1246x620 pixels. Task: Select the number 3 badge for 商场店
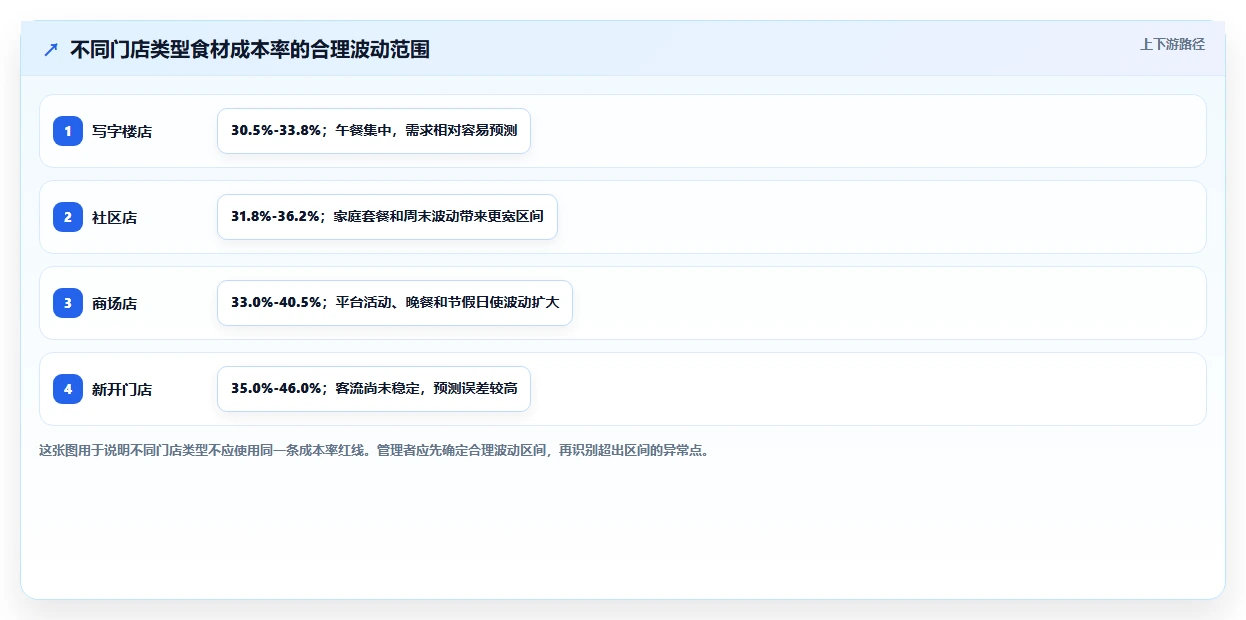(x=68, y=303)
